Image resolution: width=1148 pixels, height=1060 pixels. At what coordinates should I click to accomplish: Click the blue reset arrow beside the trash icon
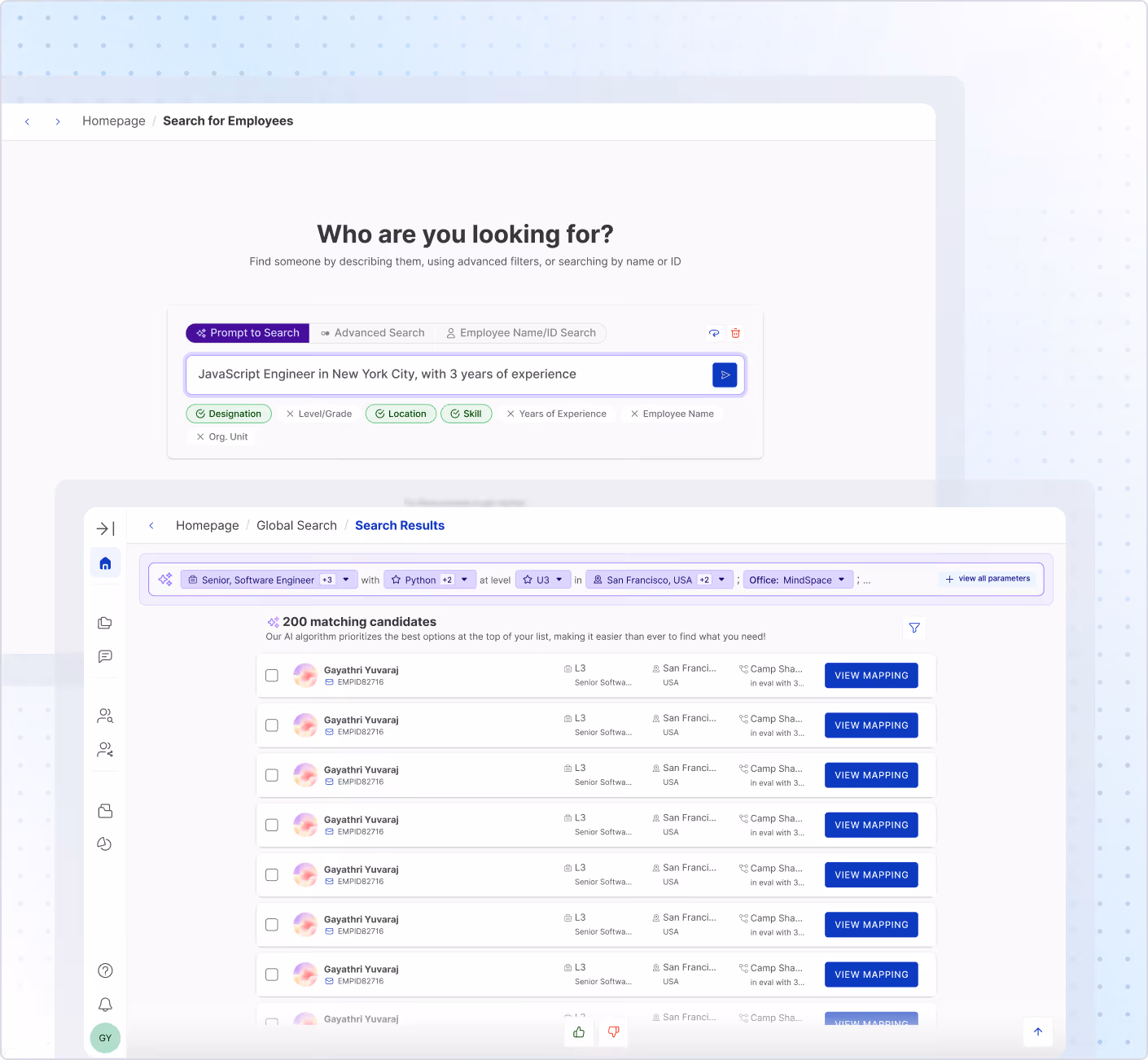[x=713, y=333]
